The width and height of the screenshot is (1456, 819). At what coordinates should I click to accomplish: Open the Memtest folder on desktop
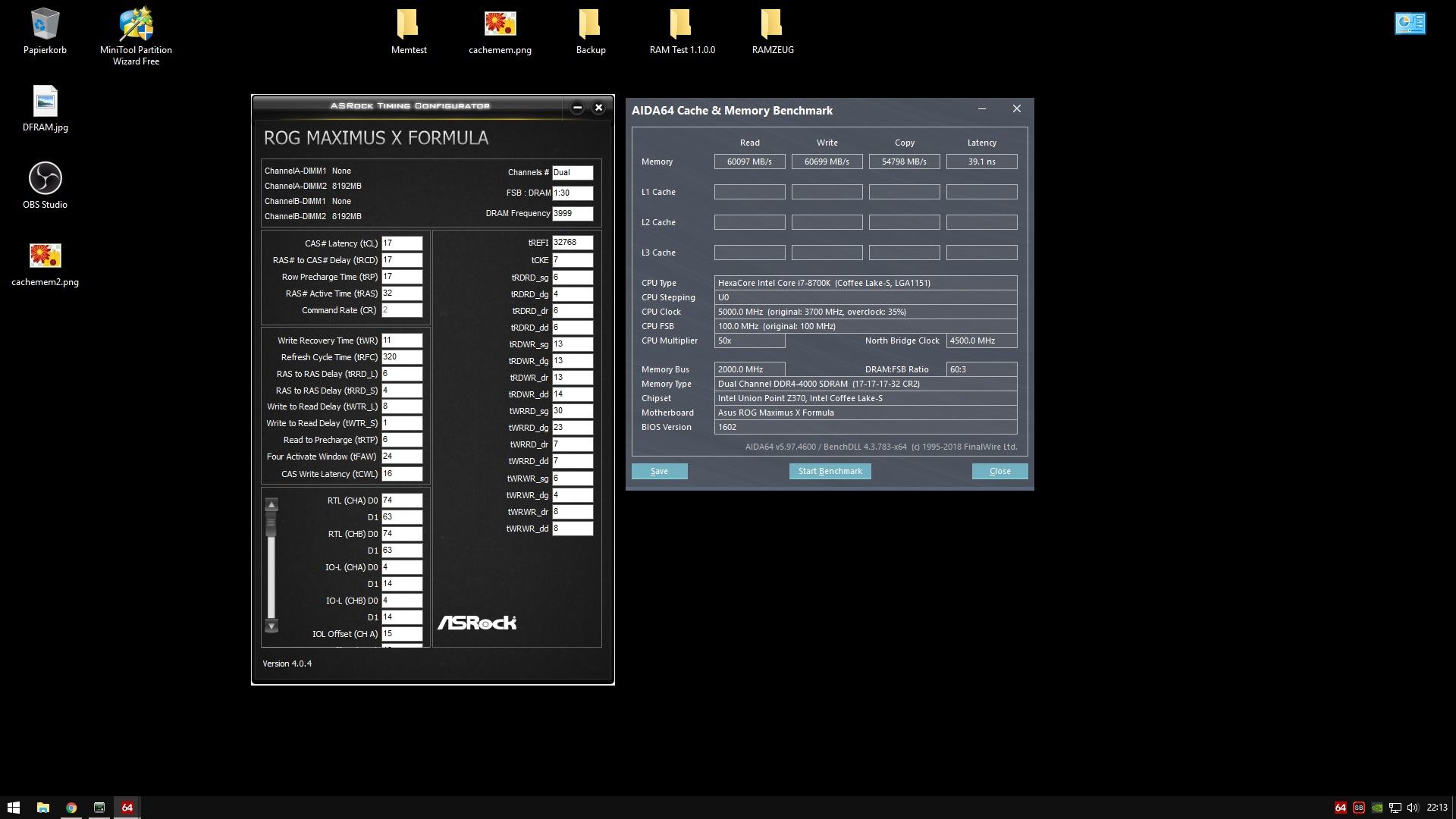coord(409,32)
